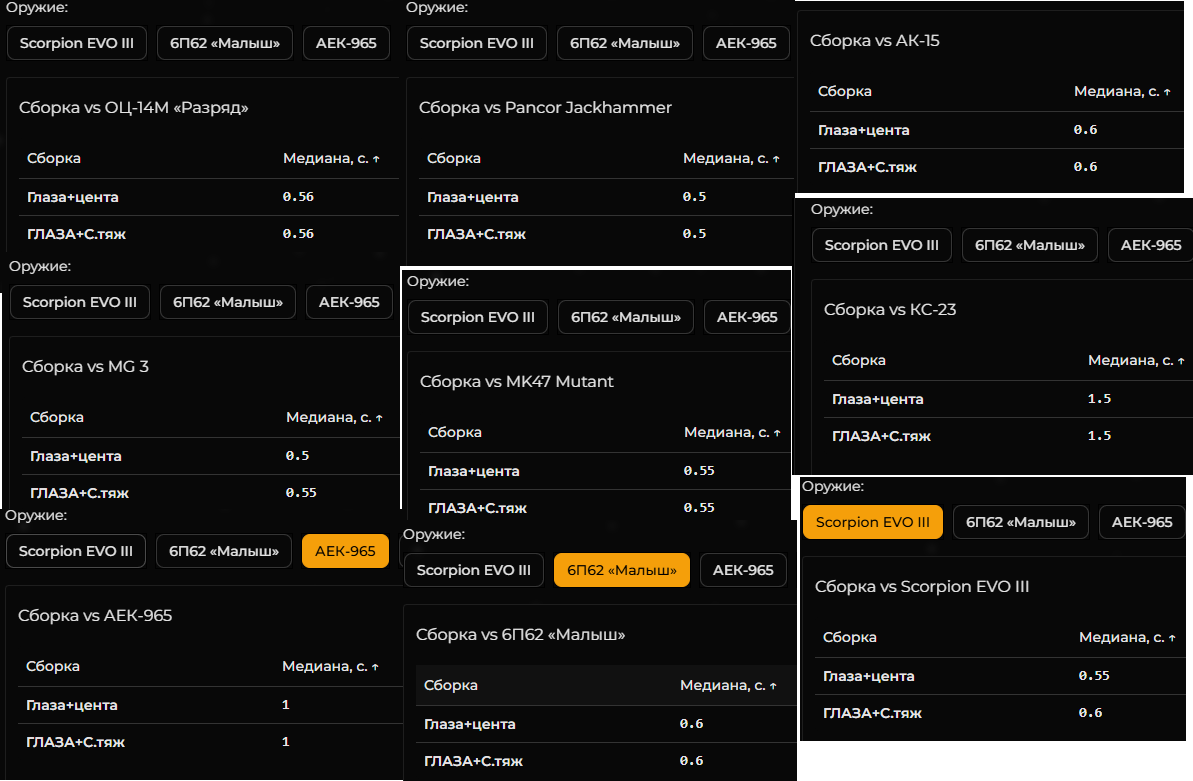Click the highlighted orange 6П62 «Малыш» button

point(622,570)
